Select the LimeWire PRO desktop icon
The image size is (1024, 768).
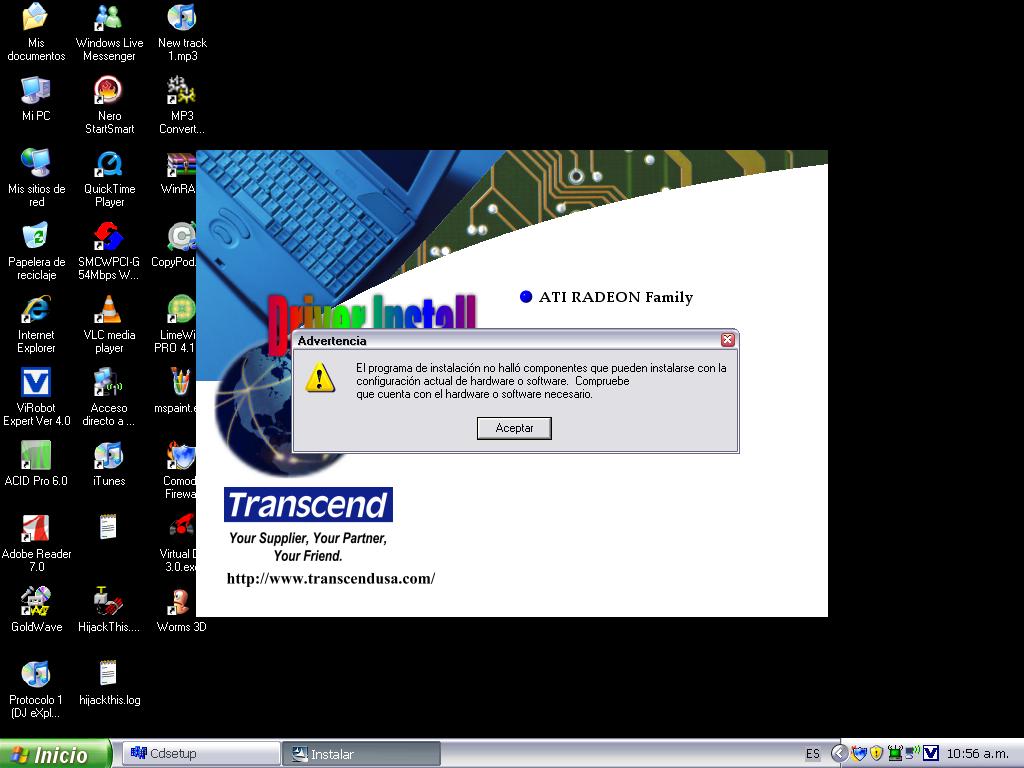[175, 325]
